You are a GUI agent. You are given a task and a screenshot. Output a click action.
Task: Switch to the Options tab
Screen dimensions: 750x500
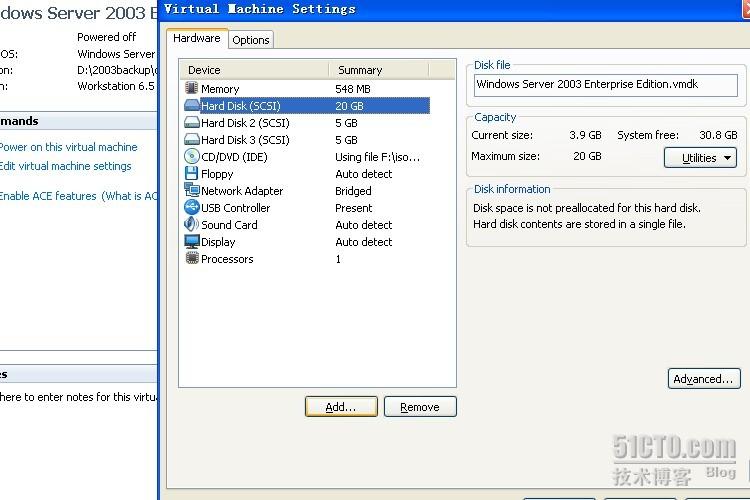251,40
